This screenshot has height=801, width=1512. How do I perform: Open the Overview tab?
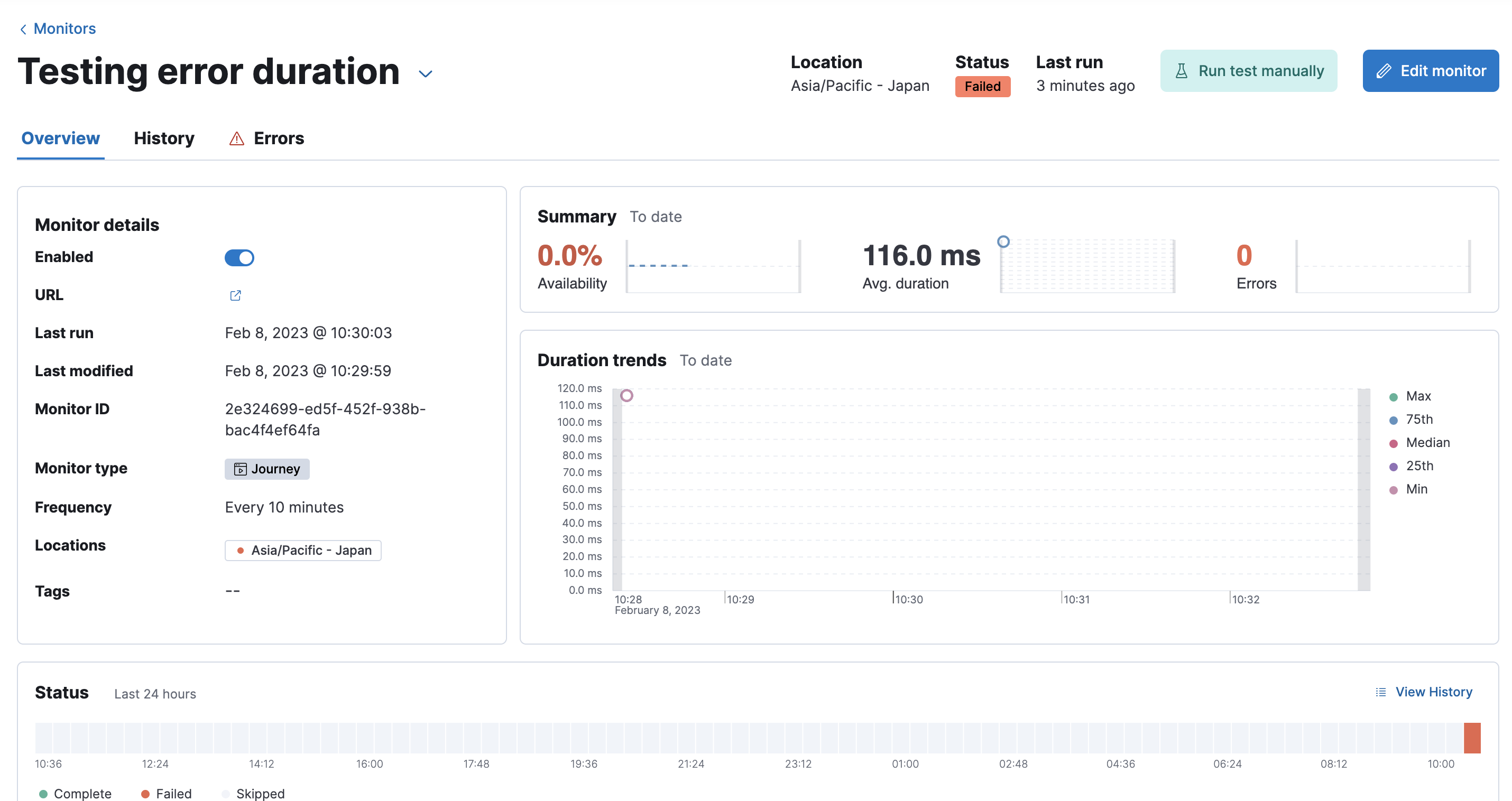pos(60,138)
